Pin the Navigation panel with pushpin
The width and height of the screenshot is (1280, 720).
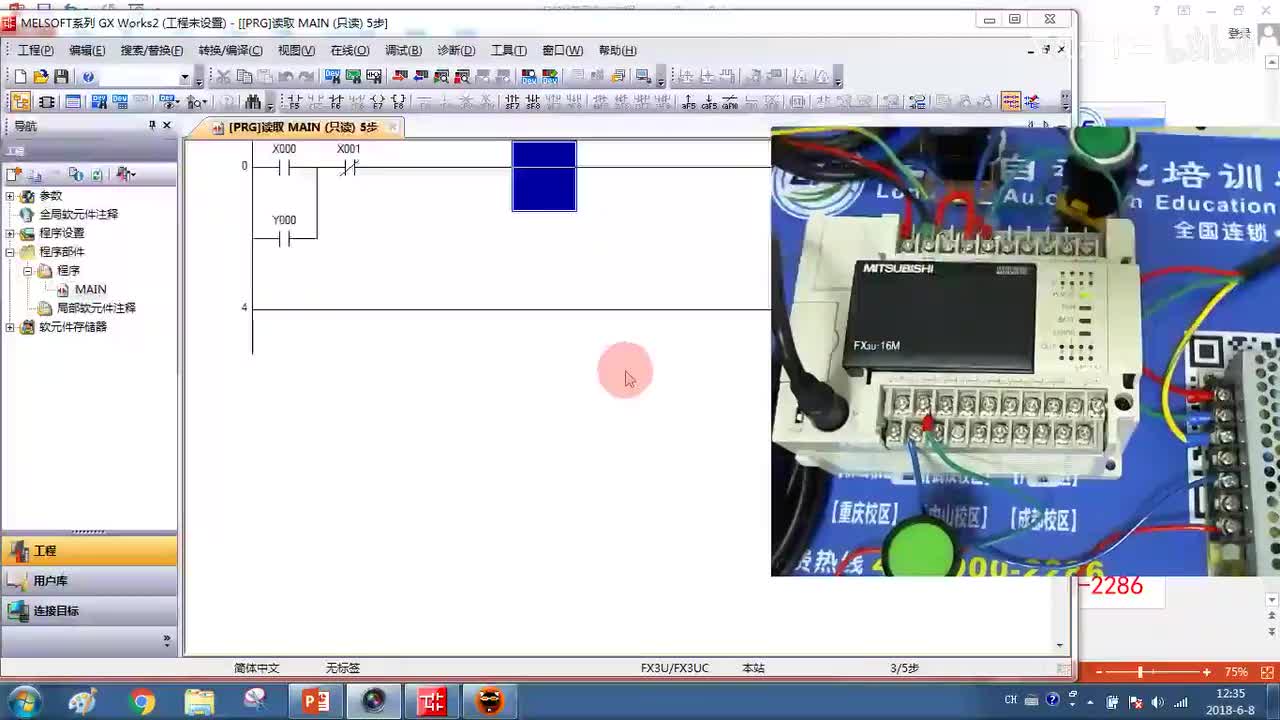(x=152, y=125)
